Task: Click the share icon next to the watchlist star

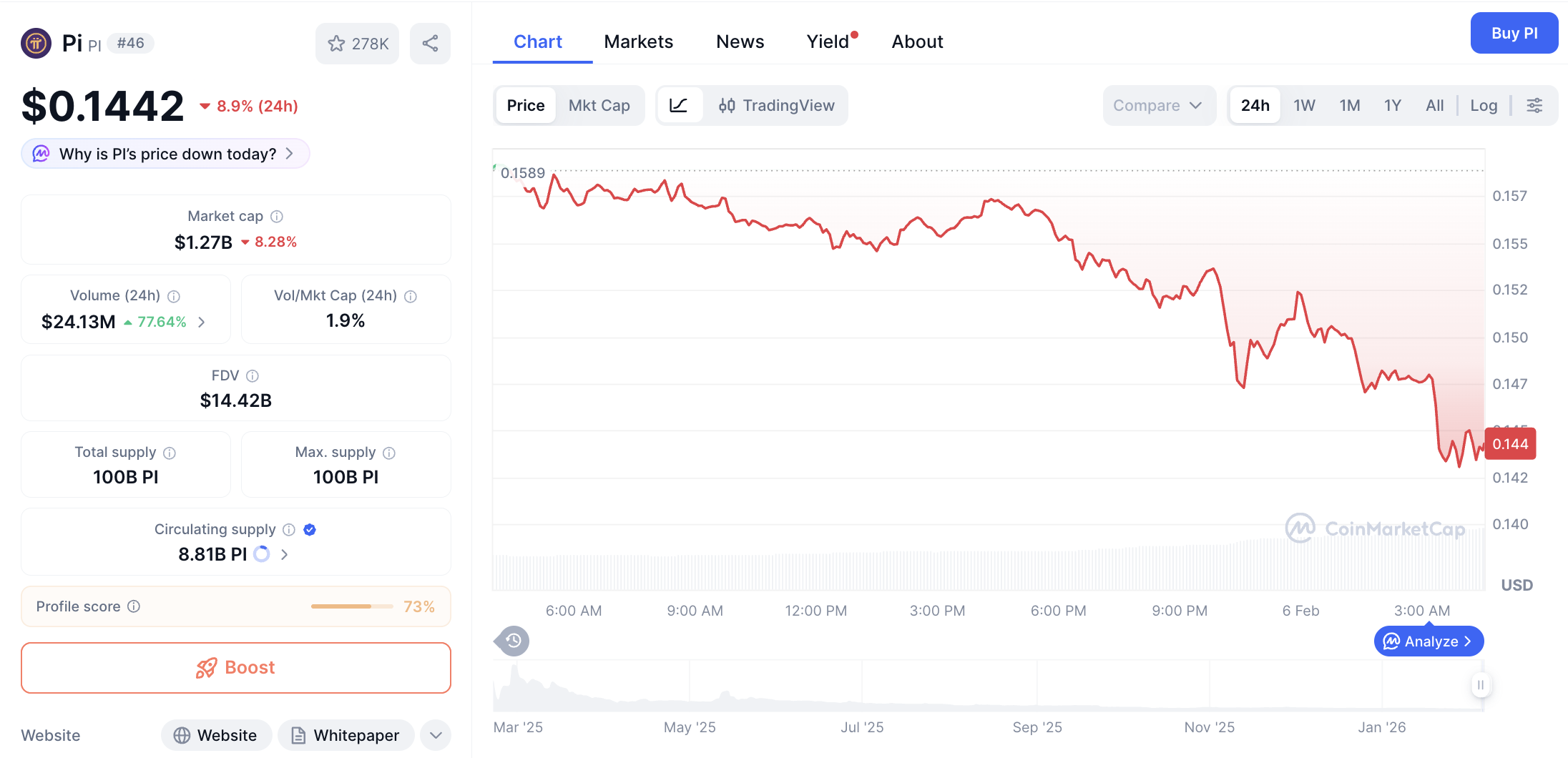Action: (430, 43)
